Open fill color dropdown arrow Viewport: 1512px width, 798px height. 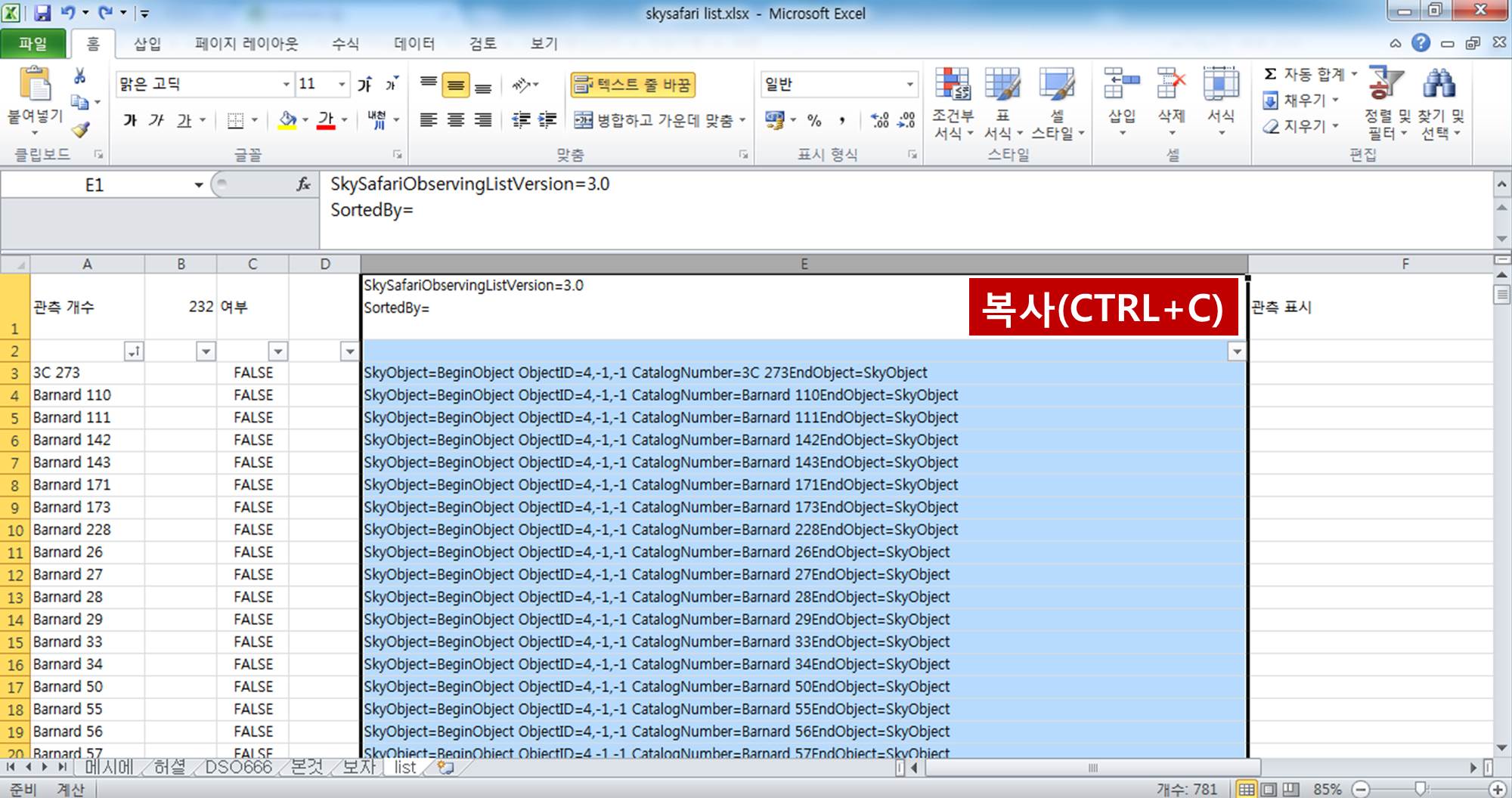[x=305, y=120]
